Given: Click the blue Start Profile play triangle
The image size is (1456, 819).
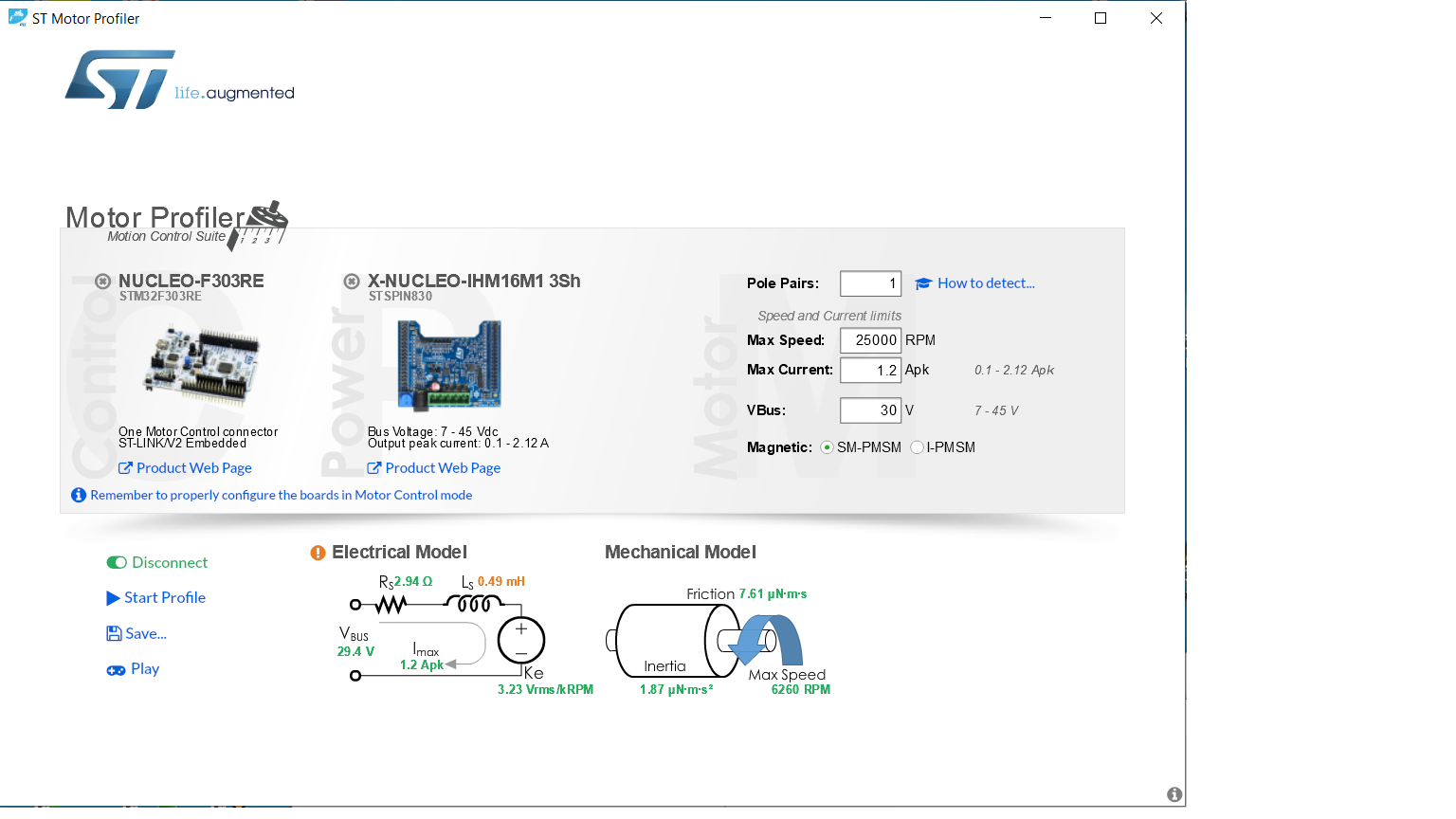Looking at the screenshot, I should 113,598.
